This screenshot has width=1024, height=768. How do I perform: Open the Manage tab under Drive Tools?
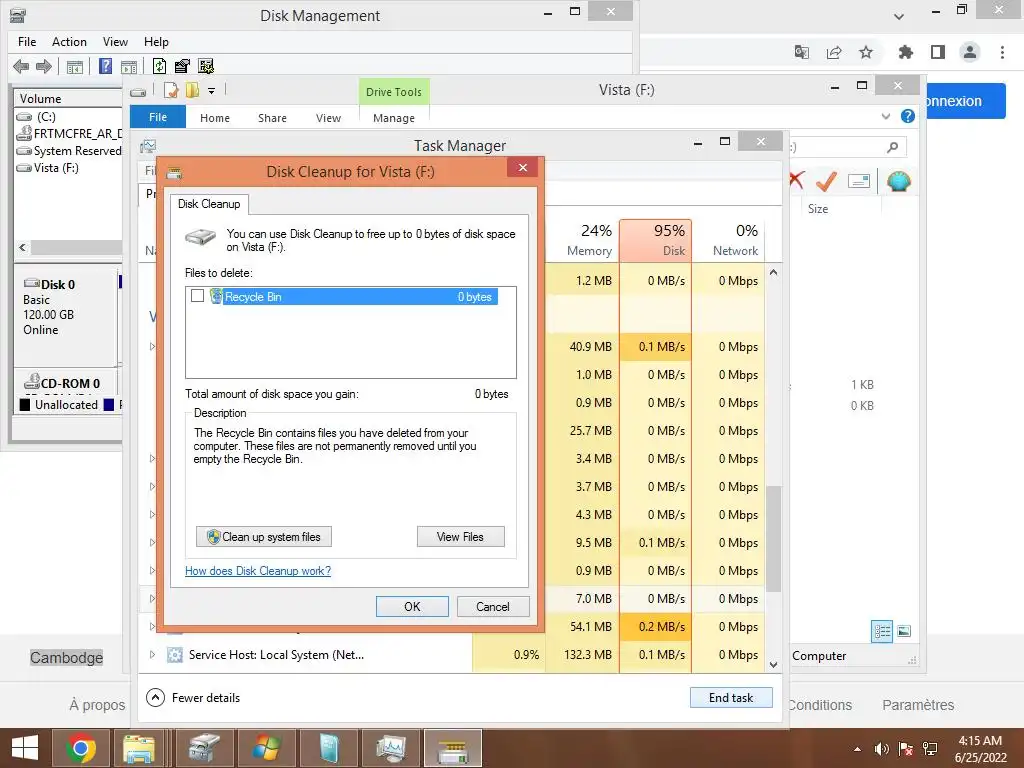[x=394, y=118]
